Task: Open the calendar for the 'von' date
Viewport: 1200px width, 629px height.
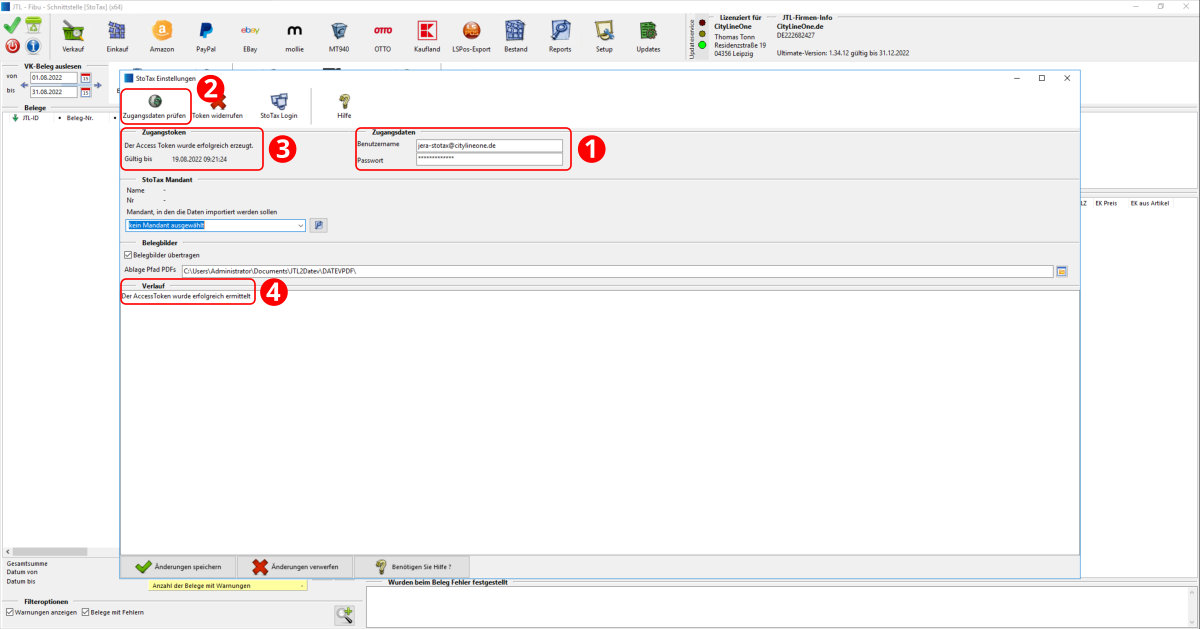Action: coord(86,78)
